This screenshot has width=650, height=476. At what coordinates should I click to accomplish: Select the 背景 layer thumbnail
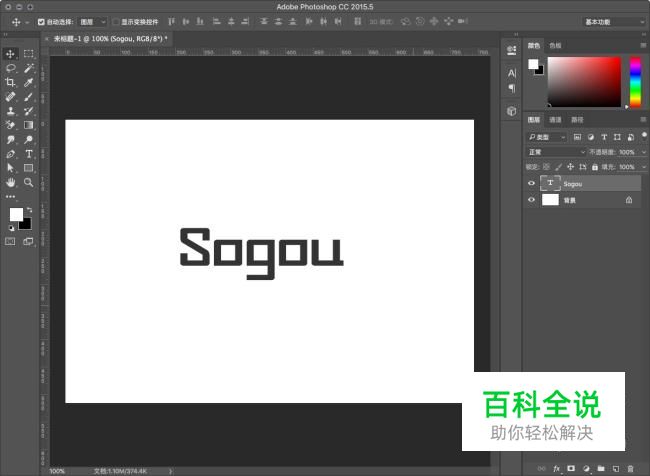tap(550, 200)
